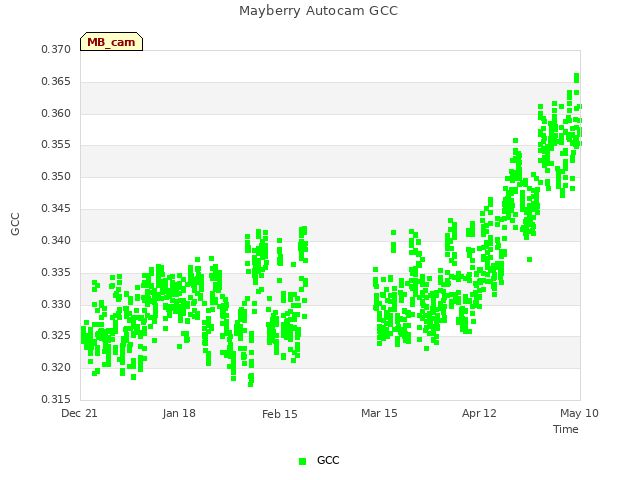Viewport: 640px width, 480px height.
Task: Click the MB_cam label tag
Action: coord(111,42)
